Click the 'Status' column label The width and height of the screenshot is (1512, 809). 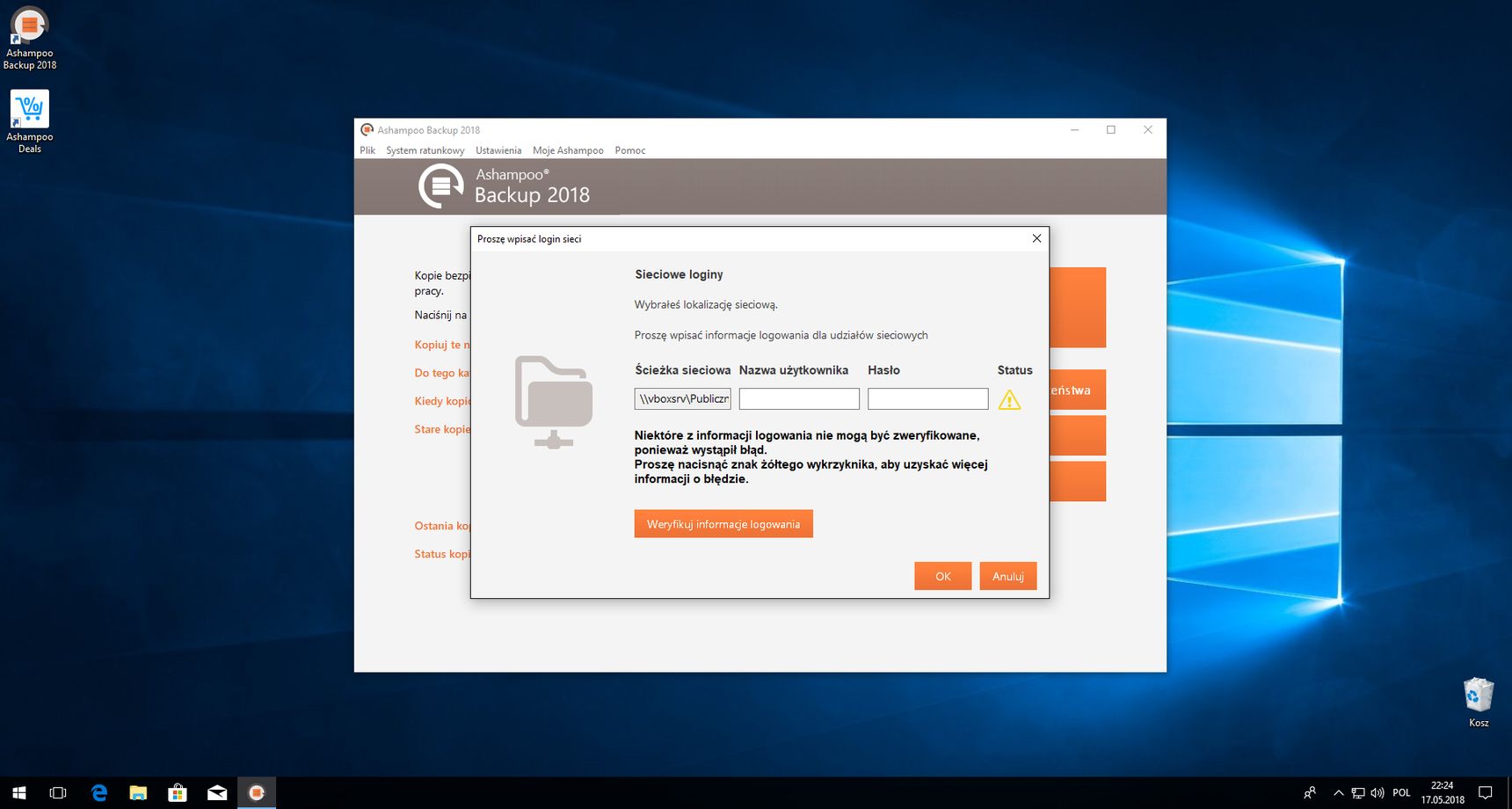[x=1014, y=370]
